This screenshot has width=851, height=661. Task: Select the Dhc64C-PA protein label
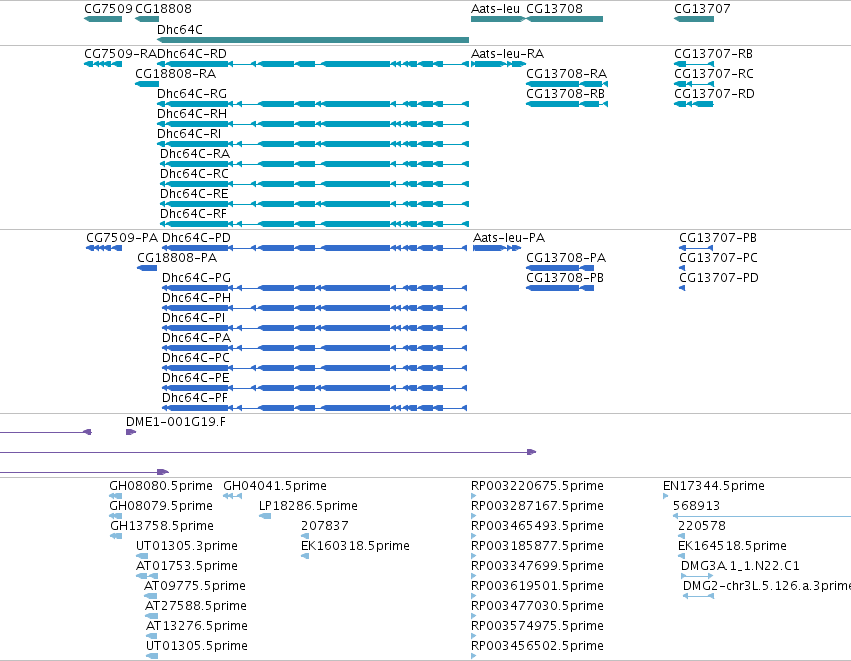196,338
